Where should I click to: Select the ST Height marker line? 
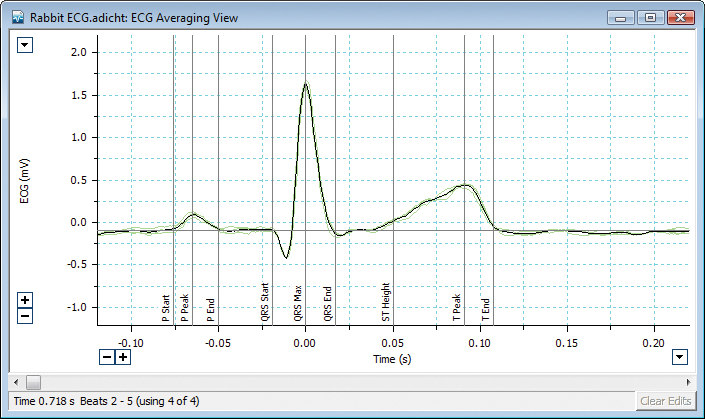coord(393,150)
